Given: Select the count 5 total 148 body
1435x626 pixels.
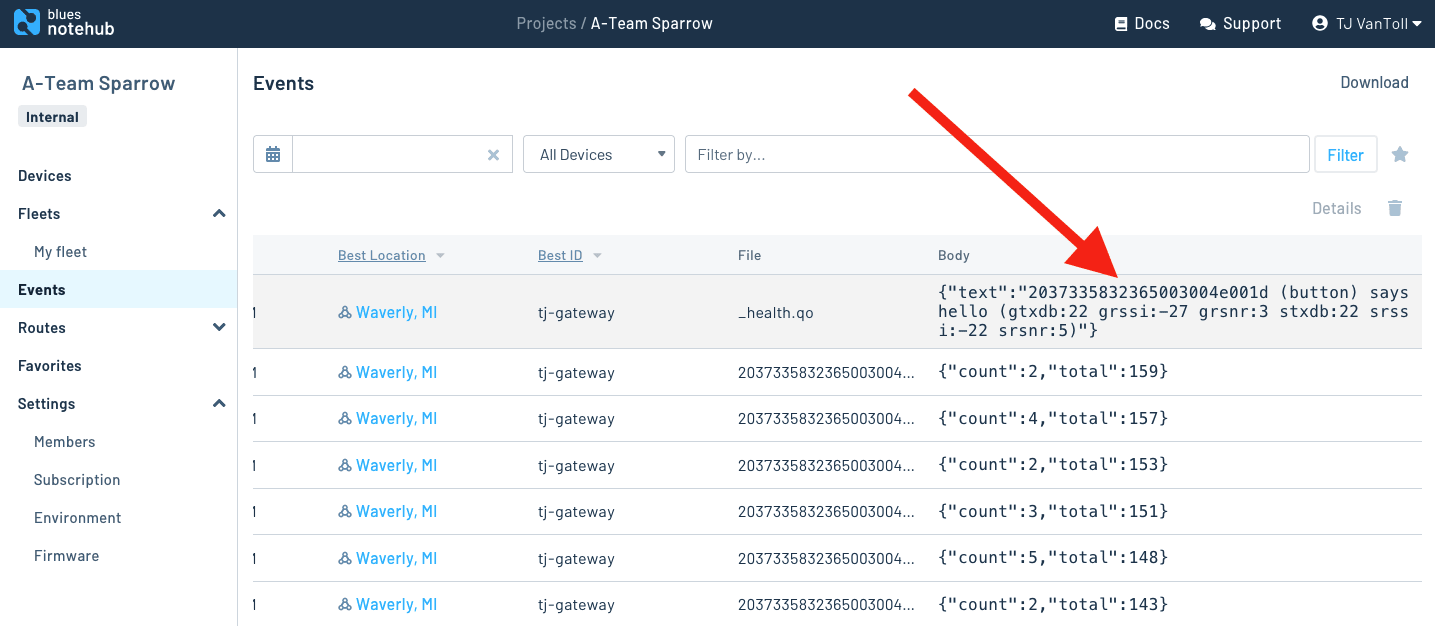Looking at the screenshot, I should 1053,558.
